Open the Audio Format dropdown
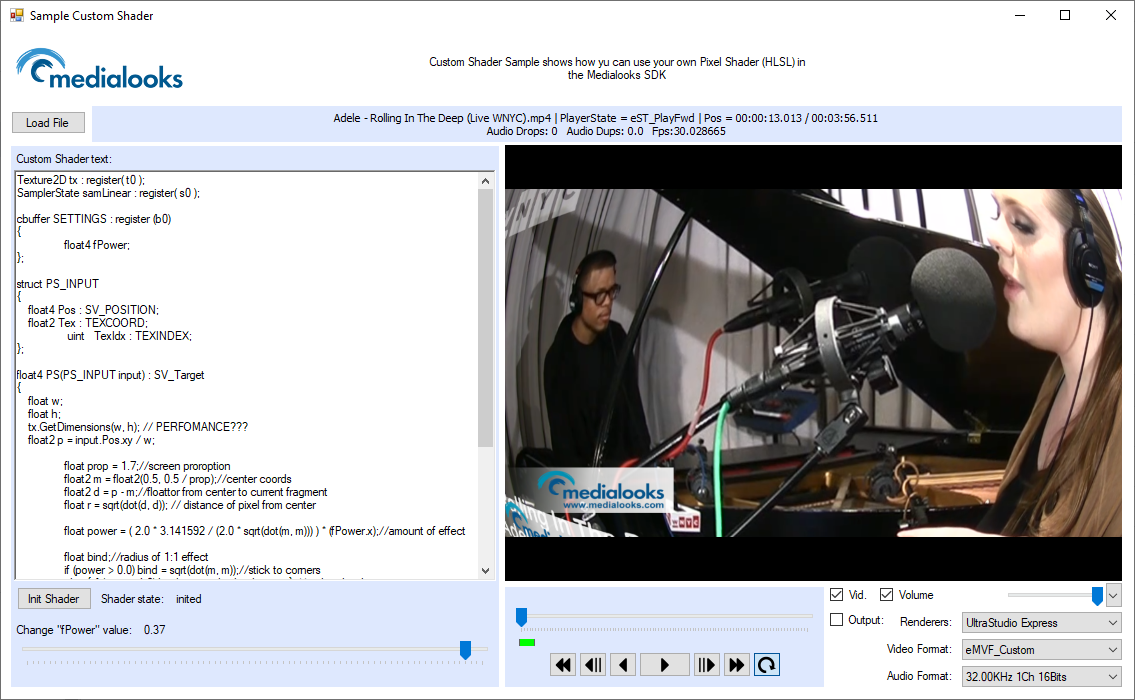 [1042, 676]
